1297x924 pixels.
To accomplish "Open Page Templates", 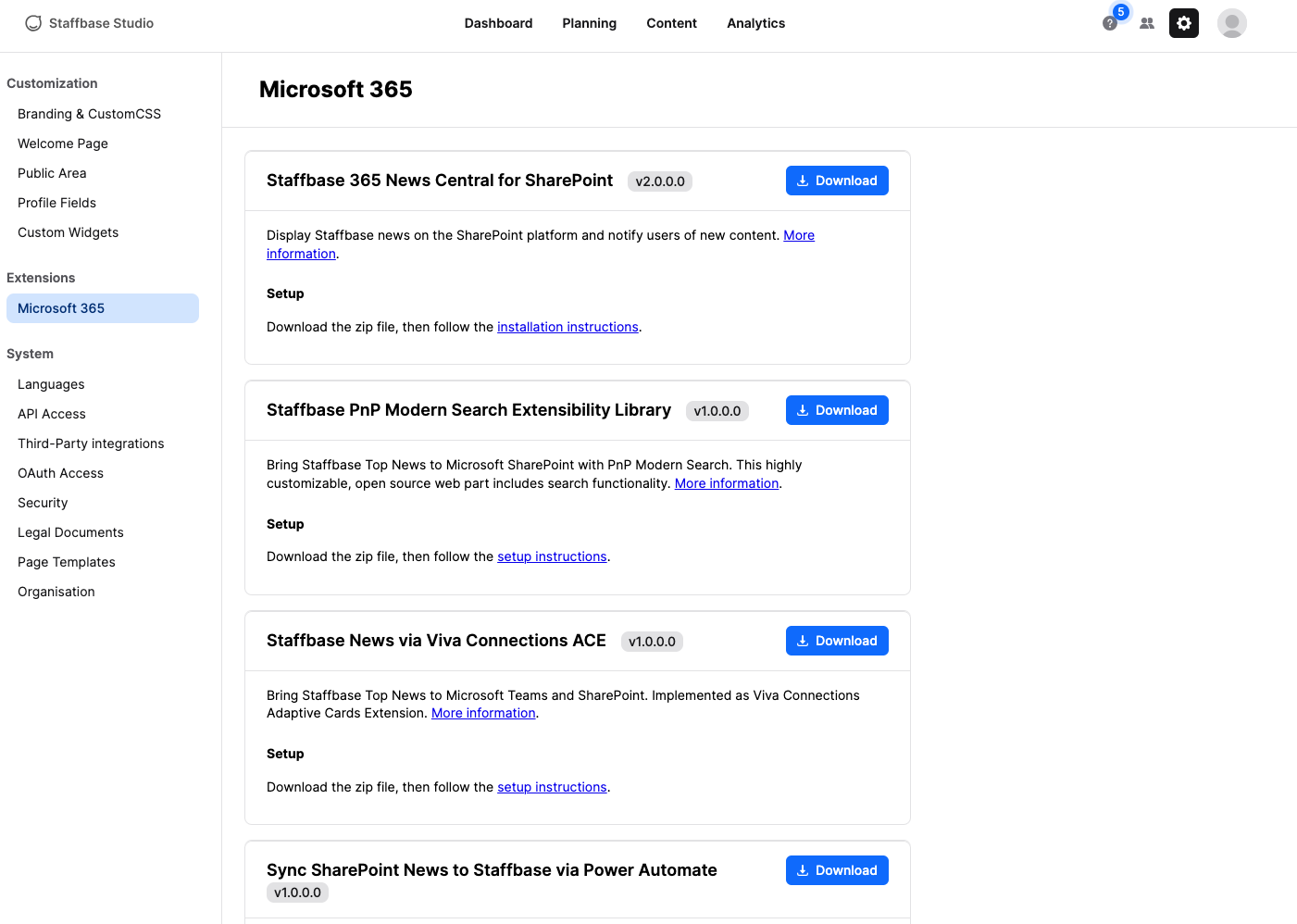I will [103, 562].
